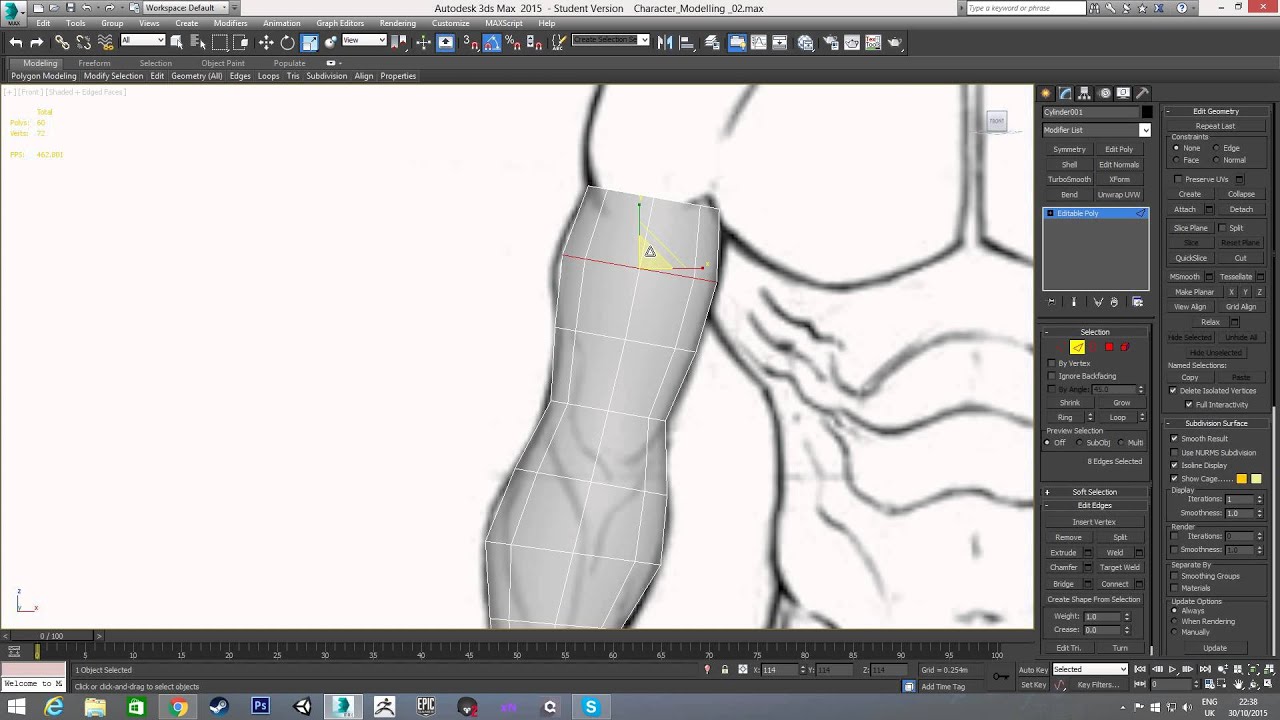Switch to Hierarchy command panel tab
1280x720 pixels.
[1085, 93]
